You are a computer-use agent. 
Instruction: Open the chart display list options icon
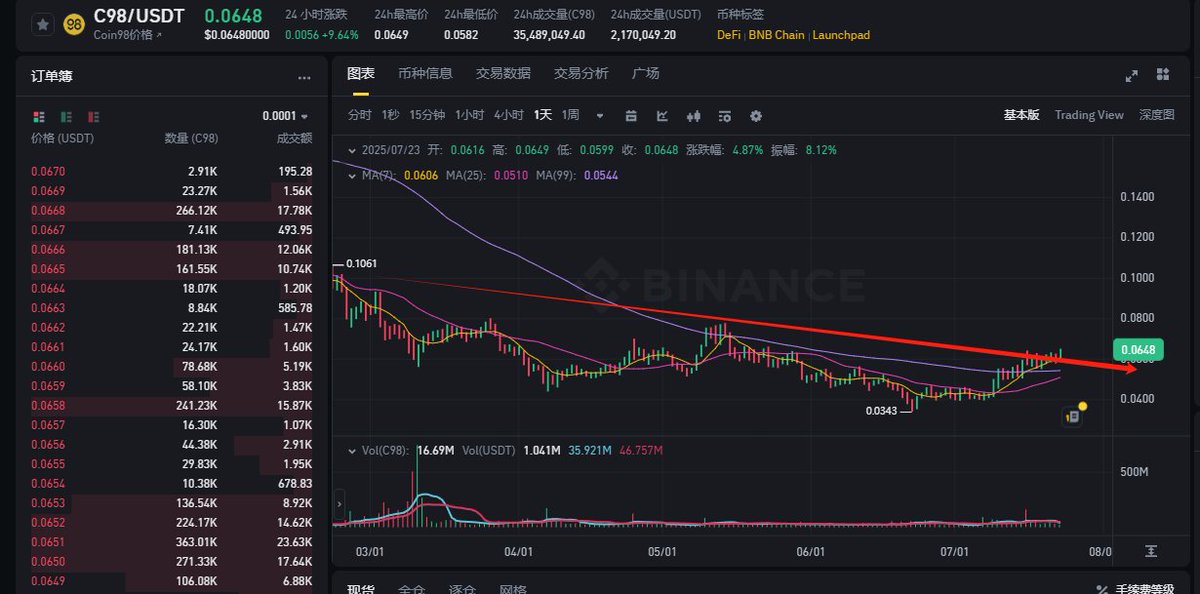725,116
